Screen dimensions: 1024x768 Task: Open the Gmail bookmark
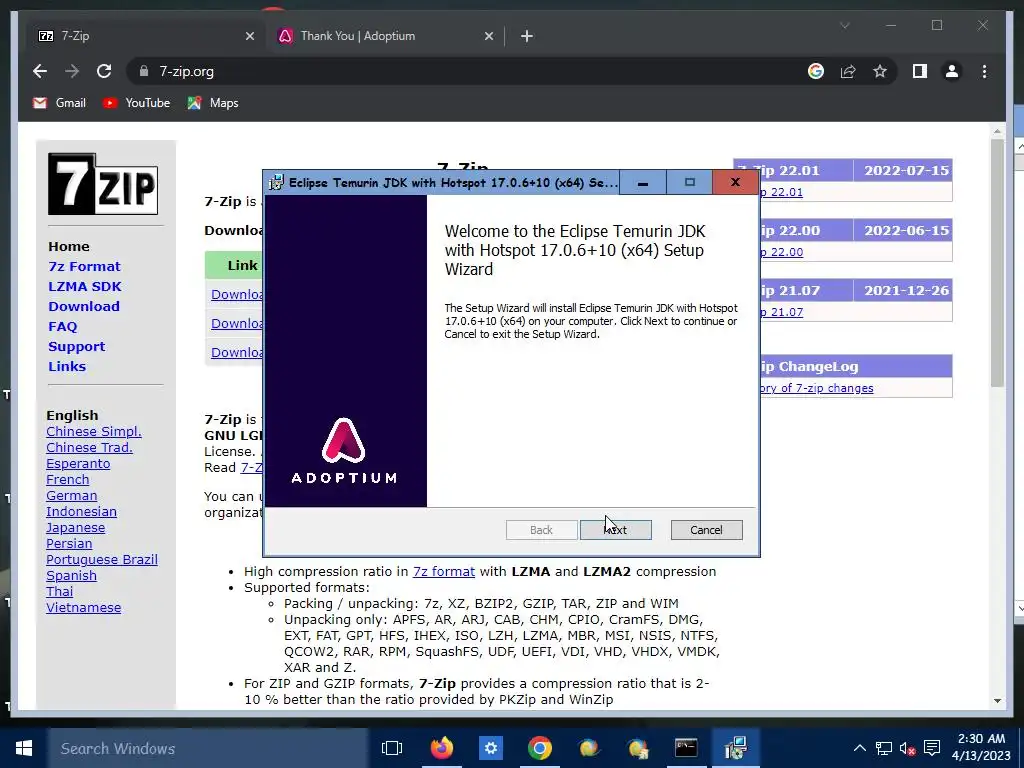pos(59,103)
